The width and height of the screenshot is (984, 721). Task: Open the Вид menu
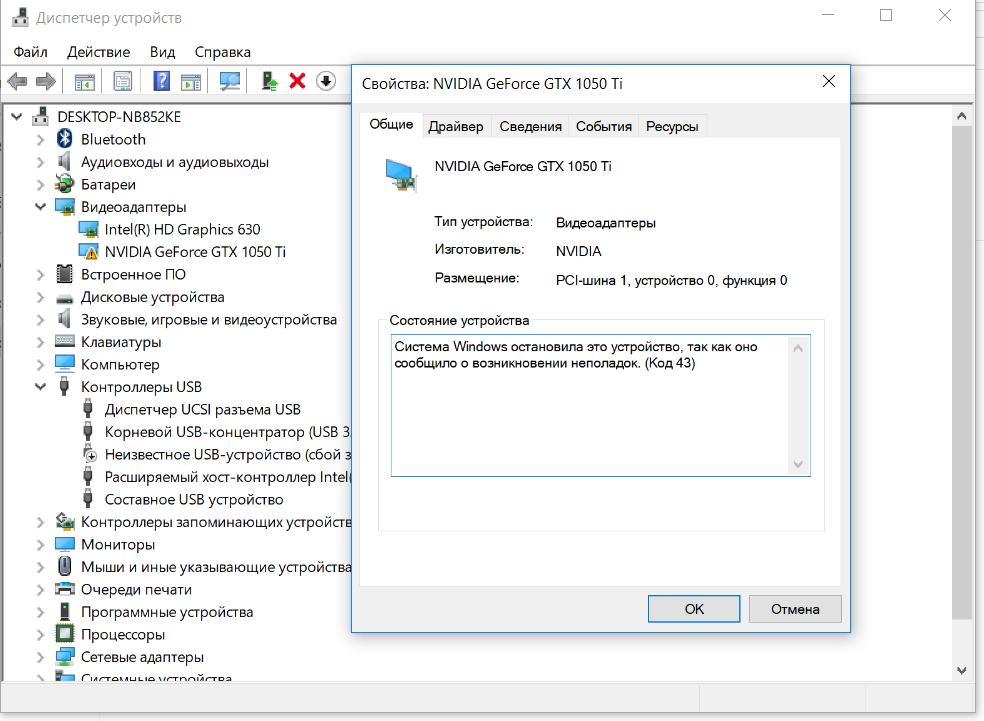click(162, 52)
